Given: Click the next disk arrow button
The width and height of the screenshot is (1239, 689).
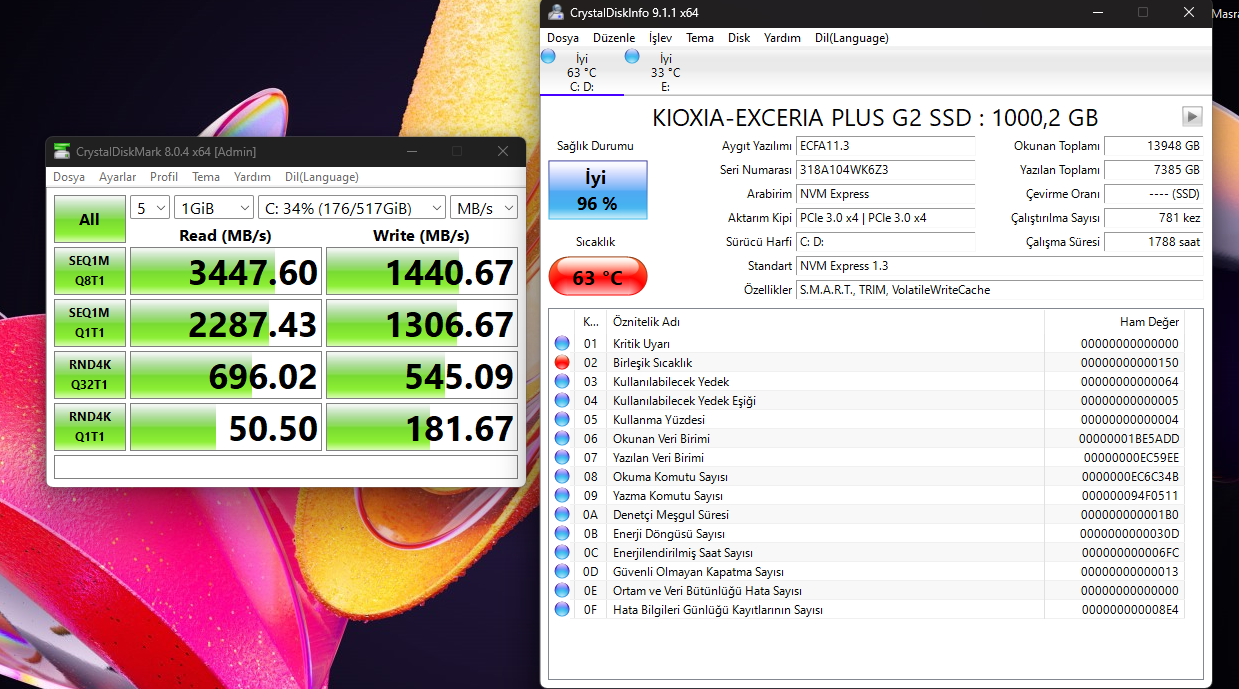Looking at the screenshot, I should (1192, 116).
